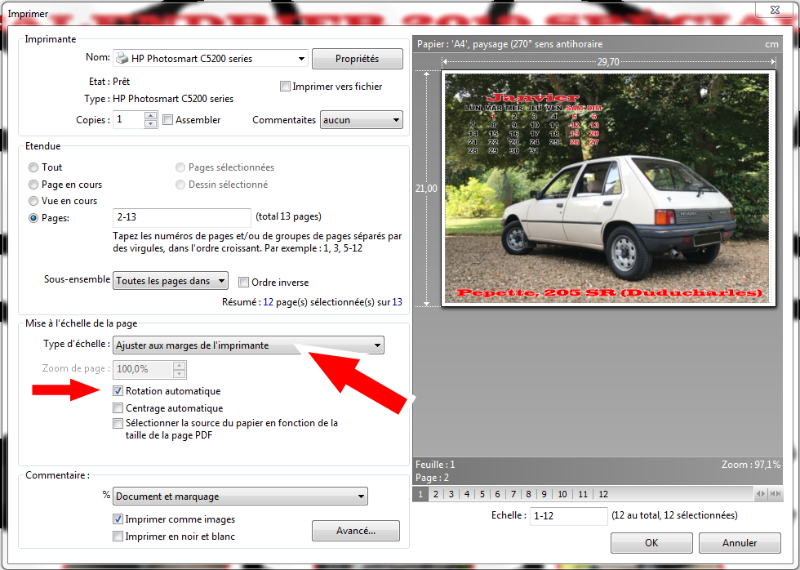
Task: Open the Commentaites dropdown
Action: tap(396, 120)
